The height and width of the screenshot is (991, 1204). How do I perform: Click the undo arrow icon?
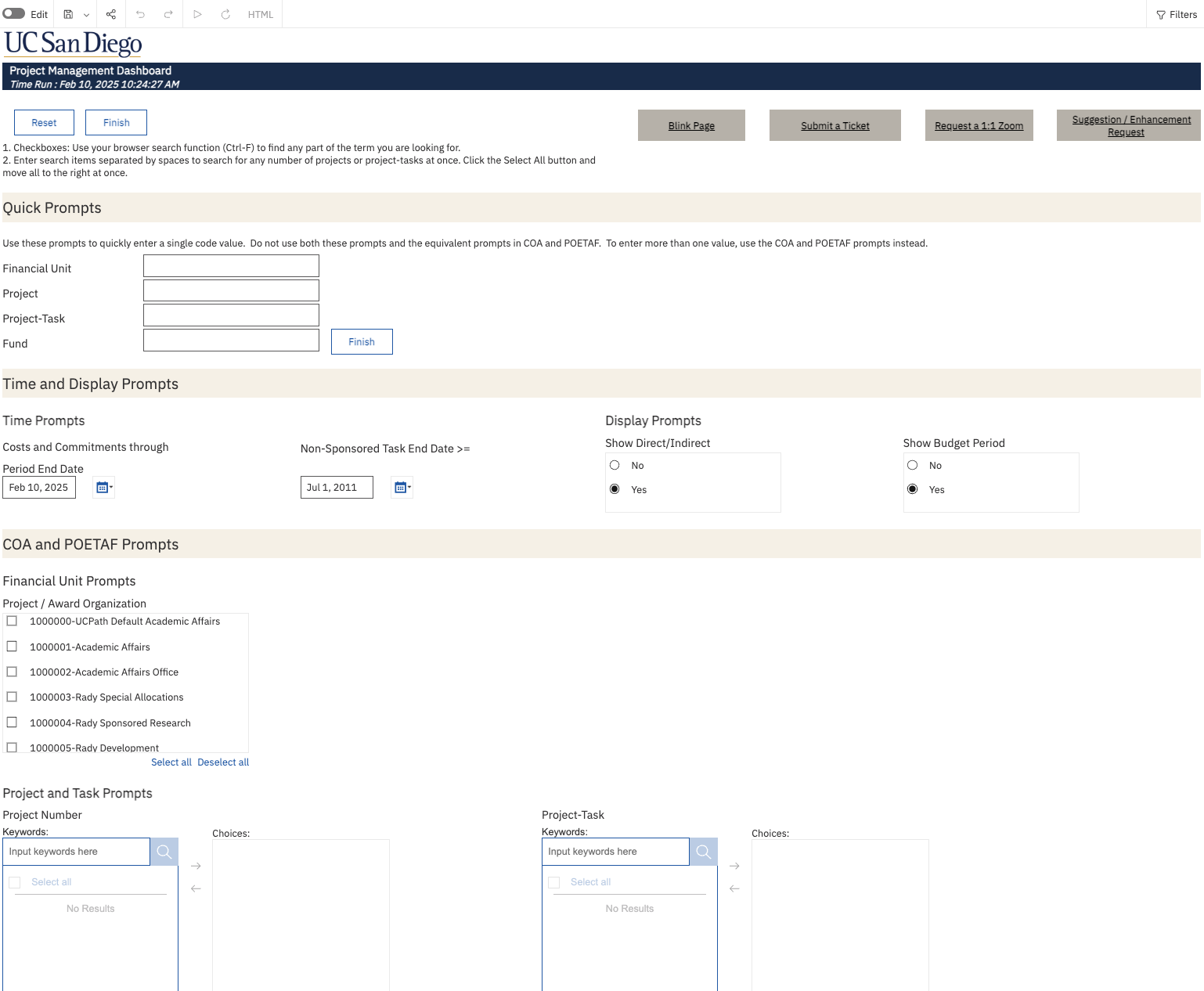pyautogui.click(x=140, y=14)
